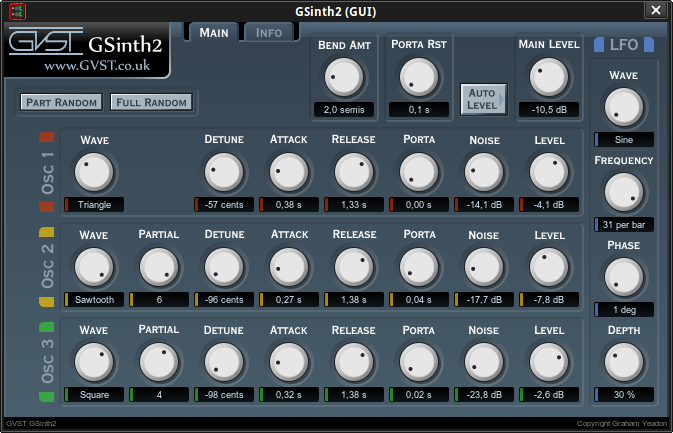
Task: Click the OSC 2 Level knob
Action: point(549,267)
